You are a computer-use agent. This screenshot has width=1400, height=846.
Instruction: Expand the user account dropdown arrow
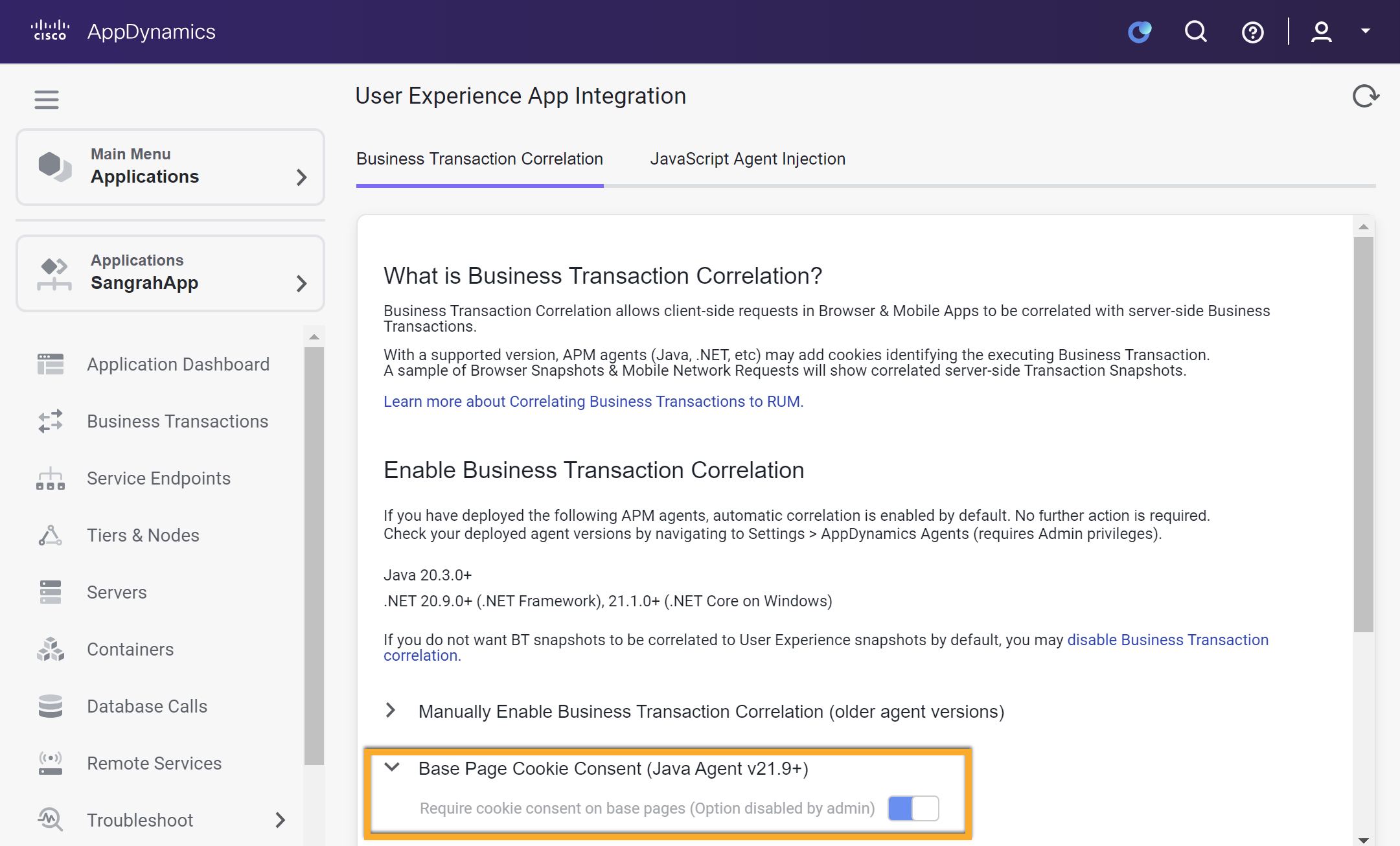click(x=1366, y=31)
